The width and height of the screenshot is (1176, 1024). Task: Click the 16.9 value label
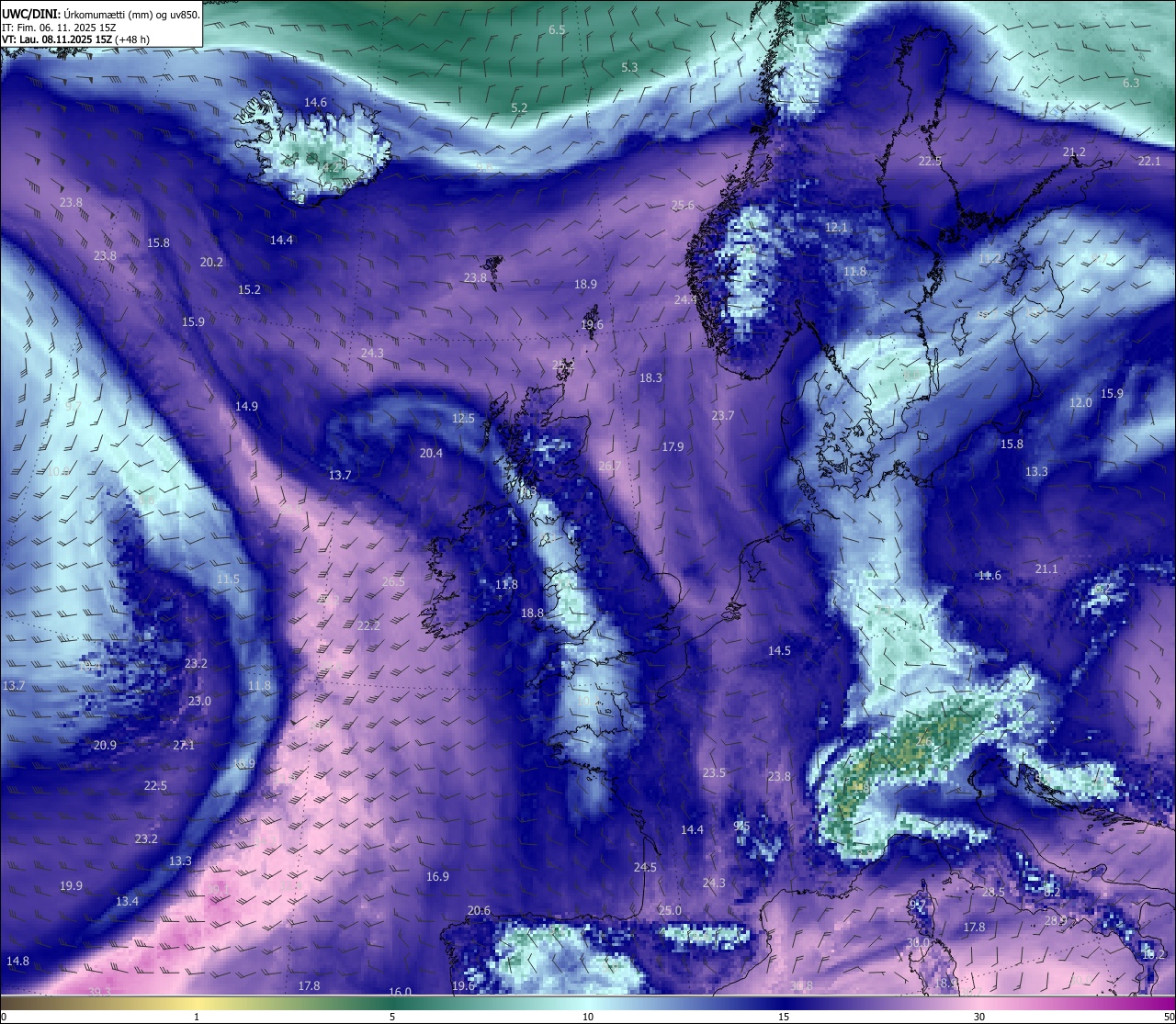(x=437, y=876)
